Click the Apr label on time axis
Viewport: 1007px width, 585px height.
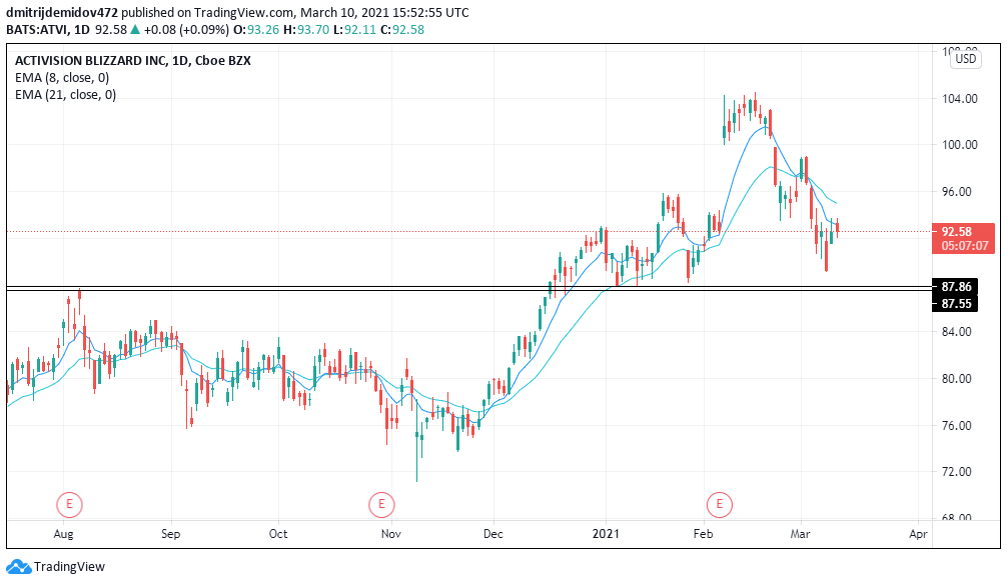click(x=918, y=534)
